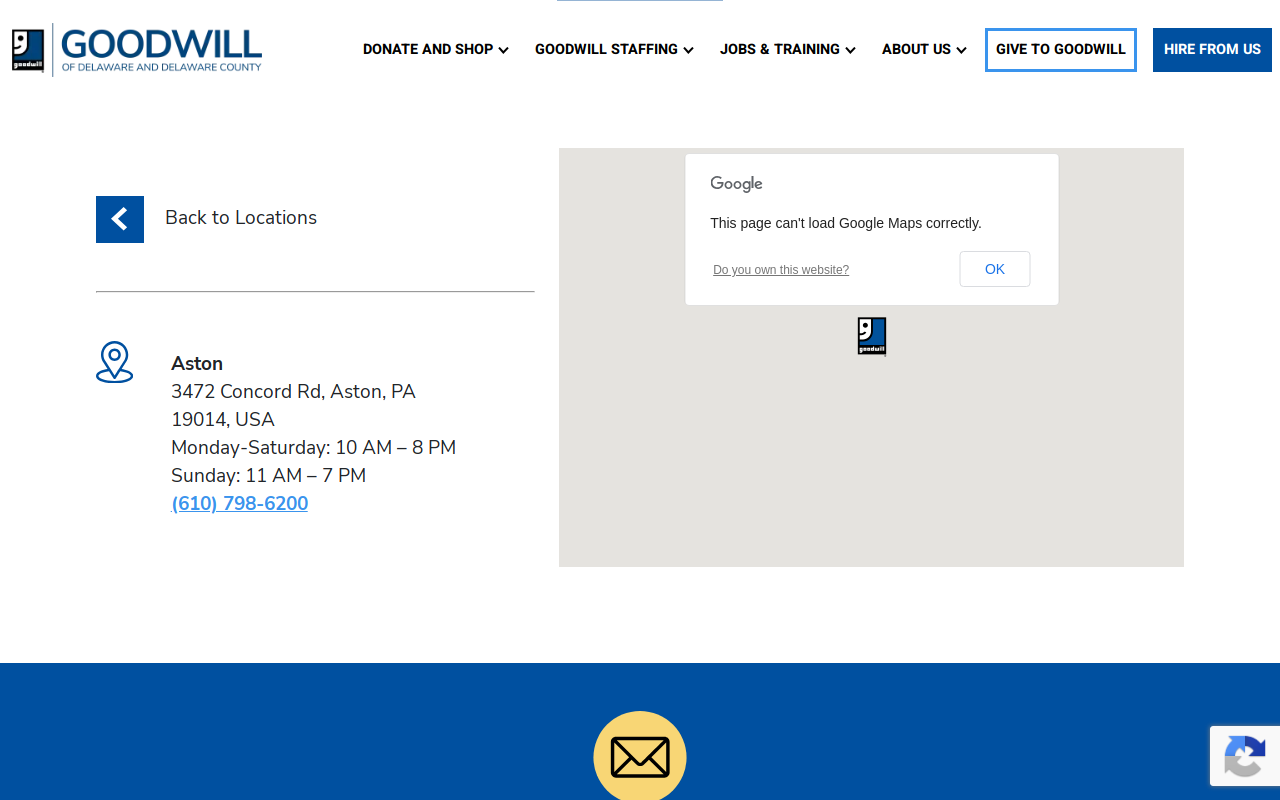Click the Google logo in map dialog

pyautogui.click(x=737, y=184)
